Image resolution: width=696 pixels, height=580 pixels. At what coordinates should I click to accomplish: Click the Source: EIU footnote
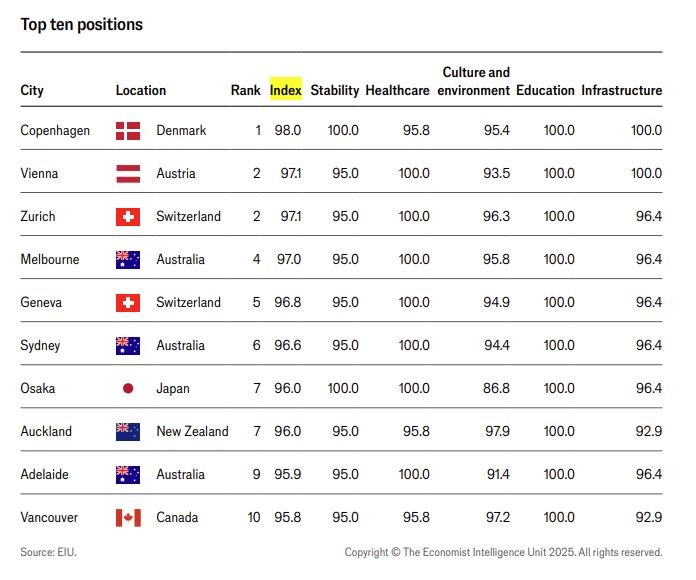[x=48, y=552]
